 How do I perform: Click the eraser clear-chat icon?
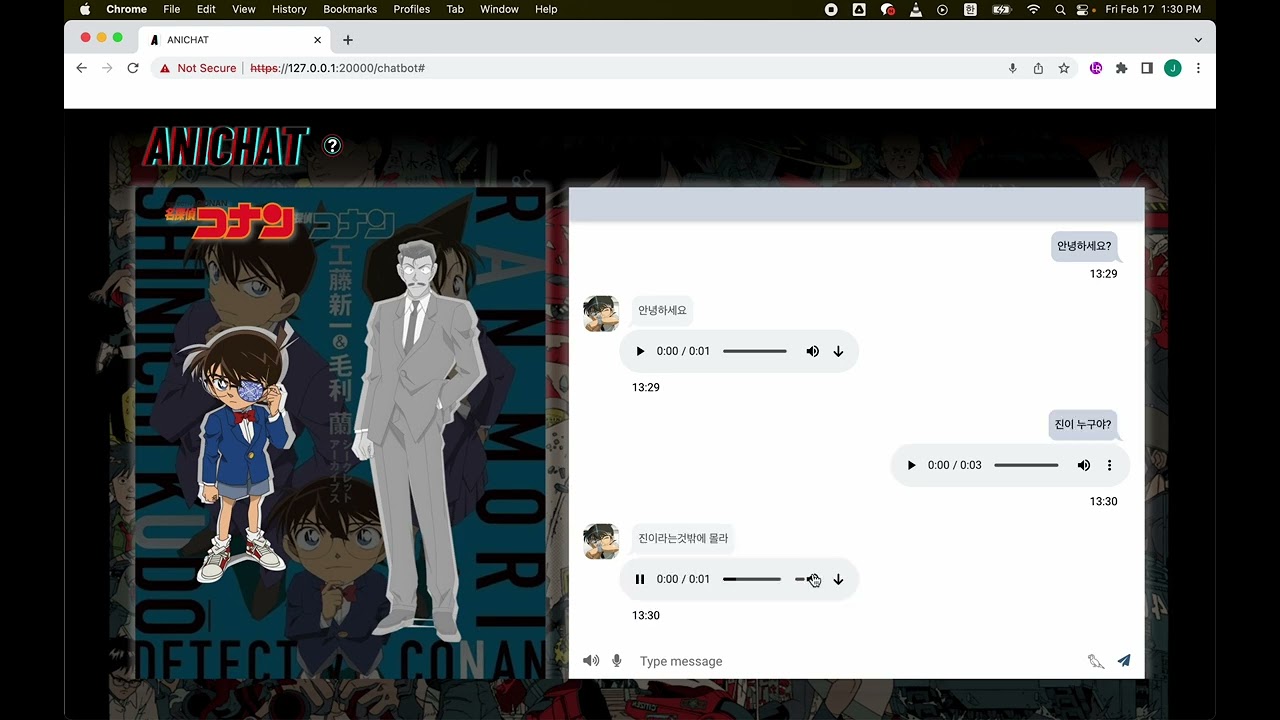tap(1096, 661)
